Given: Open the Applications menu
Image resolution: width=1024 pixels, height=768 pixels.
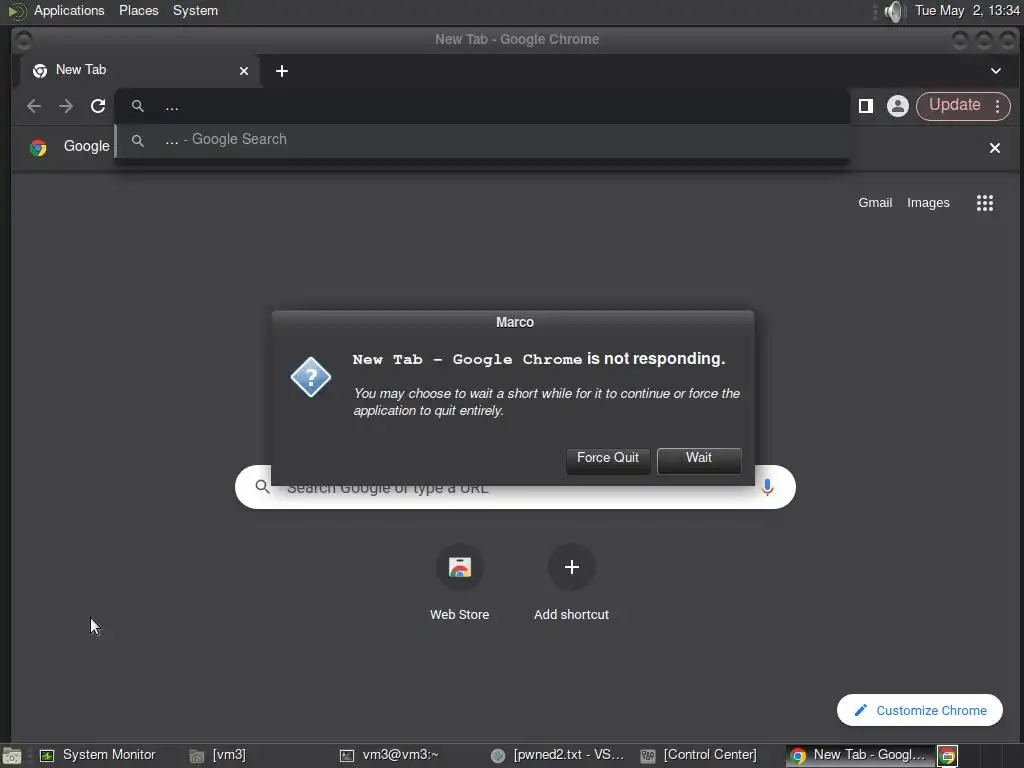Looking at the screenshot, I should coord(69,11).
